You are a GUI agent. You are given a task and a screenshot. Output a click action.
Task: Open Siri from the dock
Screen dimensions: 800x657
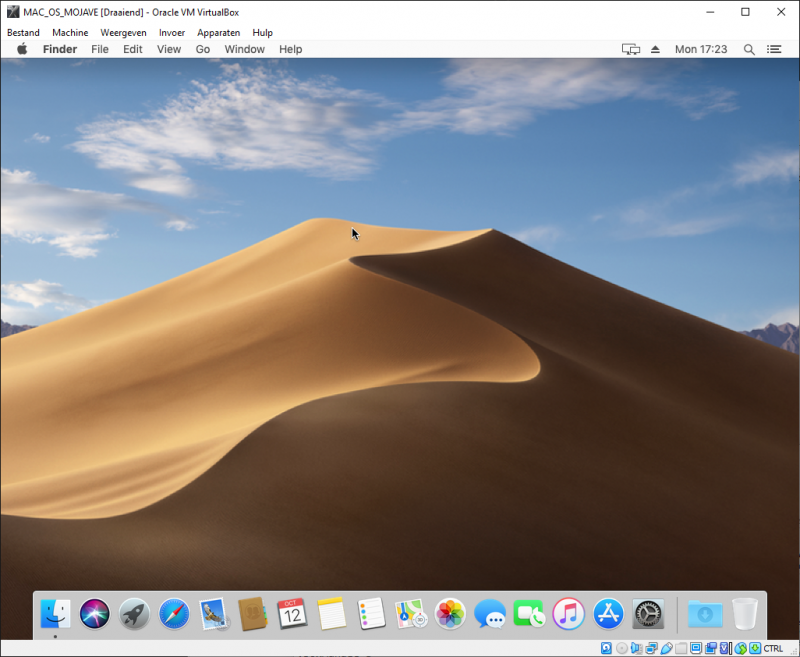click(95, 613)
